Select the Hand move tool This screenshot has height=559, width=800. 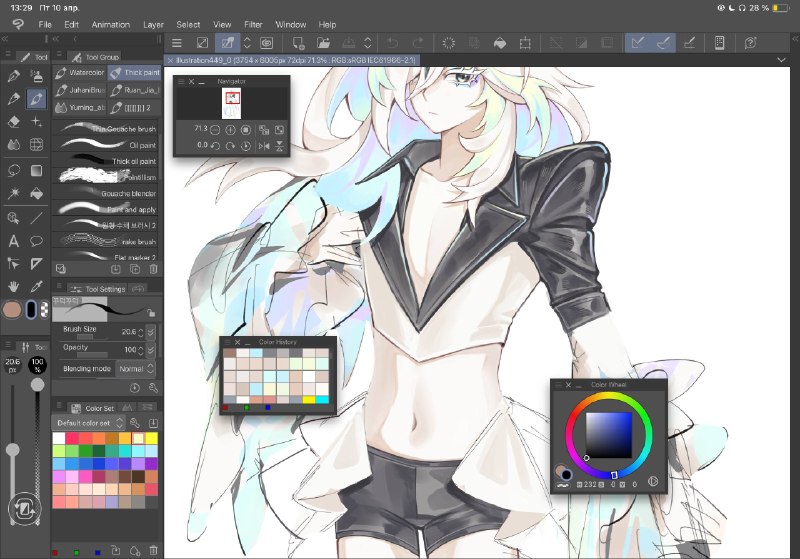[x=14, y=286]
